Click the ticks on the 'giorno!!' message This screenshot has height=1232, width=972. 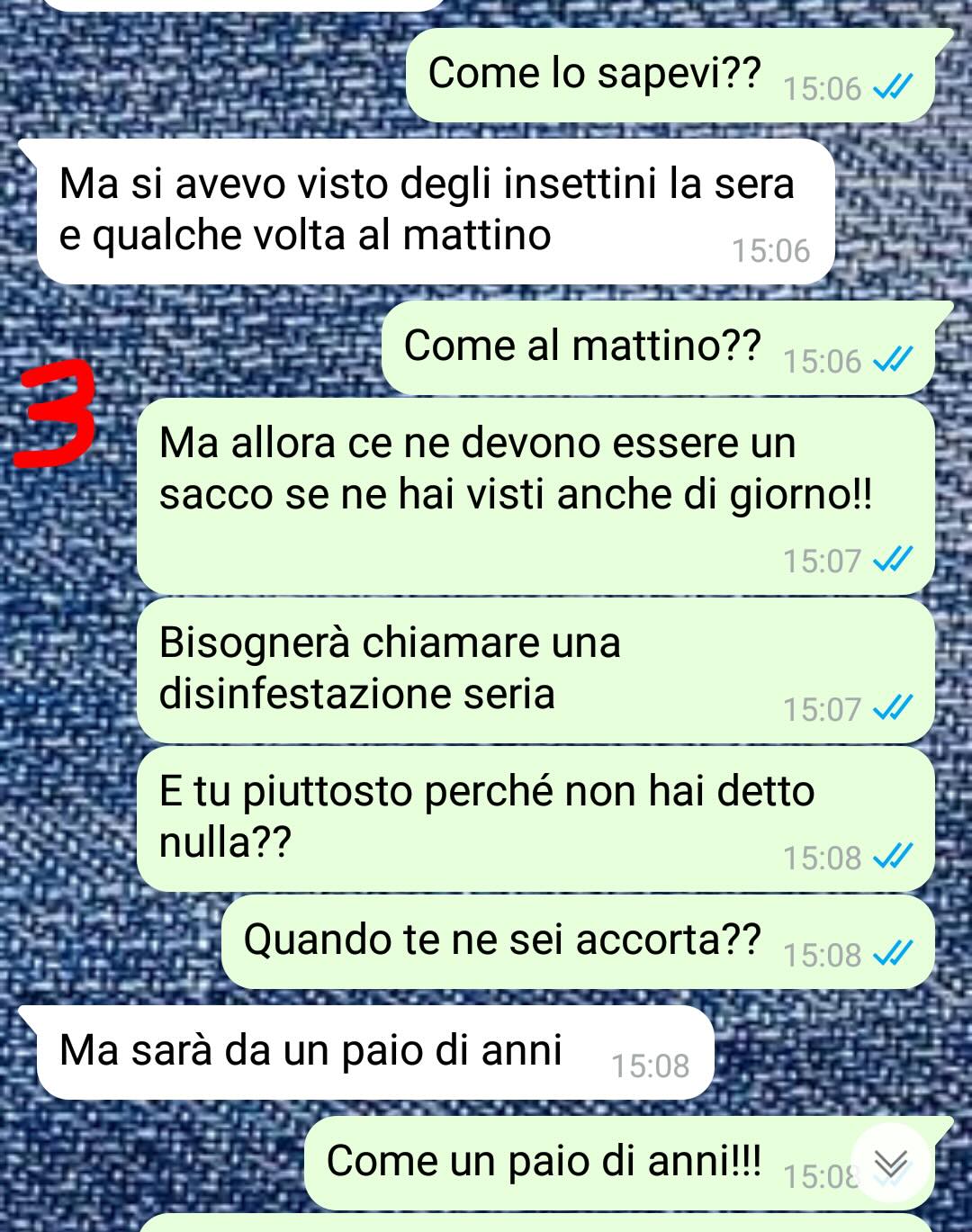tap(893, 561)
